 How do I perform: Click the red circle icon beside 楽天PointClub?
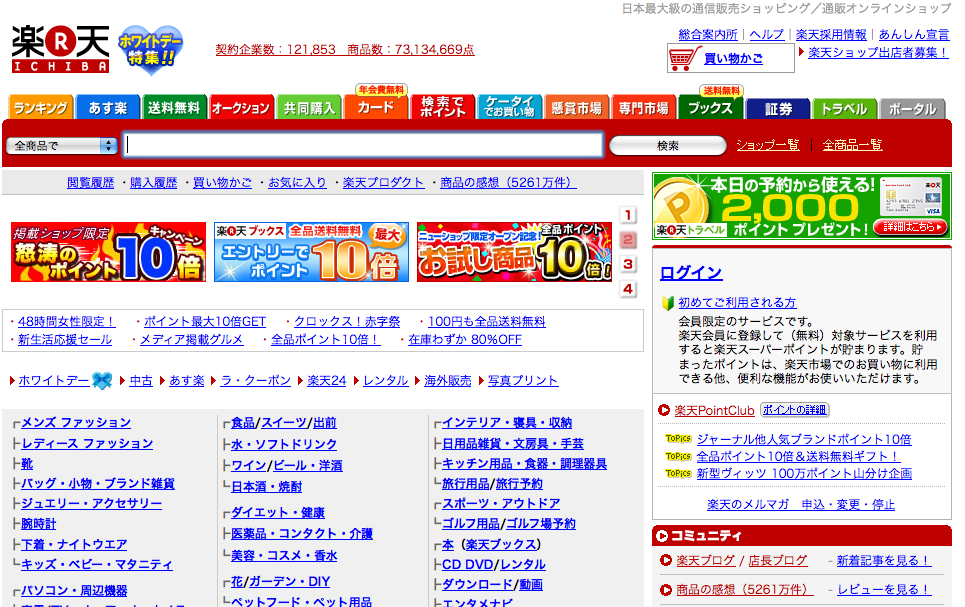click(x=663, y=410)
